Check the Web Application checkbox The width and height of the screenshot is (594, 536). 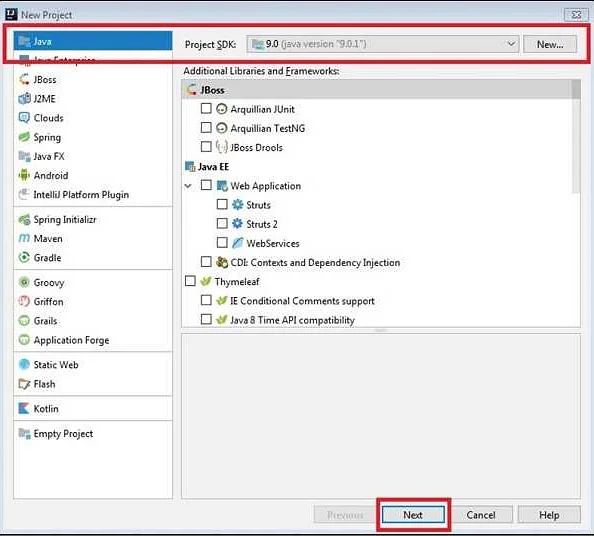pos(206,185)
